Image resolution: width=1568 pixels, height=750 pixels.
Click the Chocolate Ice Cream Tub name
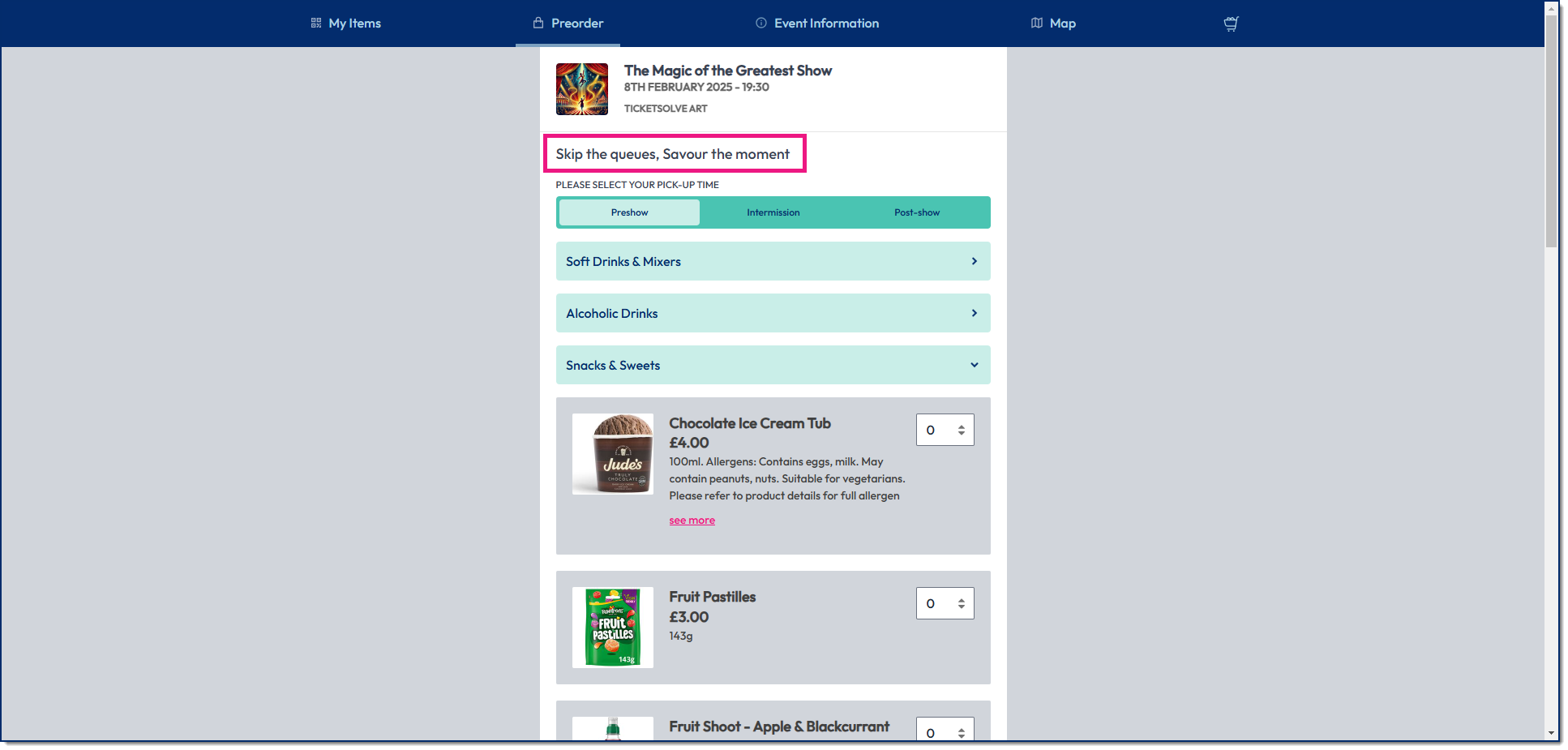[749, 423]
